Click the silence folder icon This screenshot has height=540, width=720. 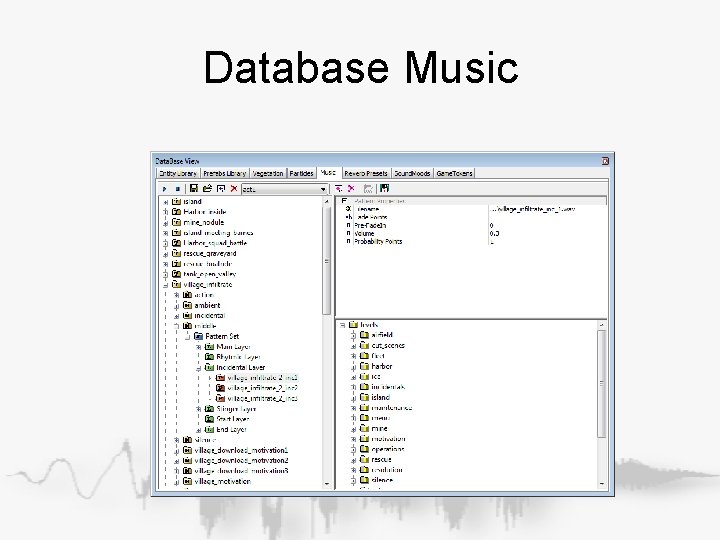pos(365,480)
